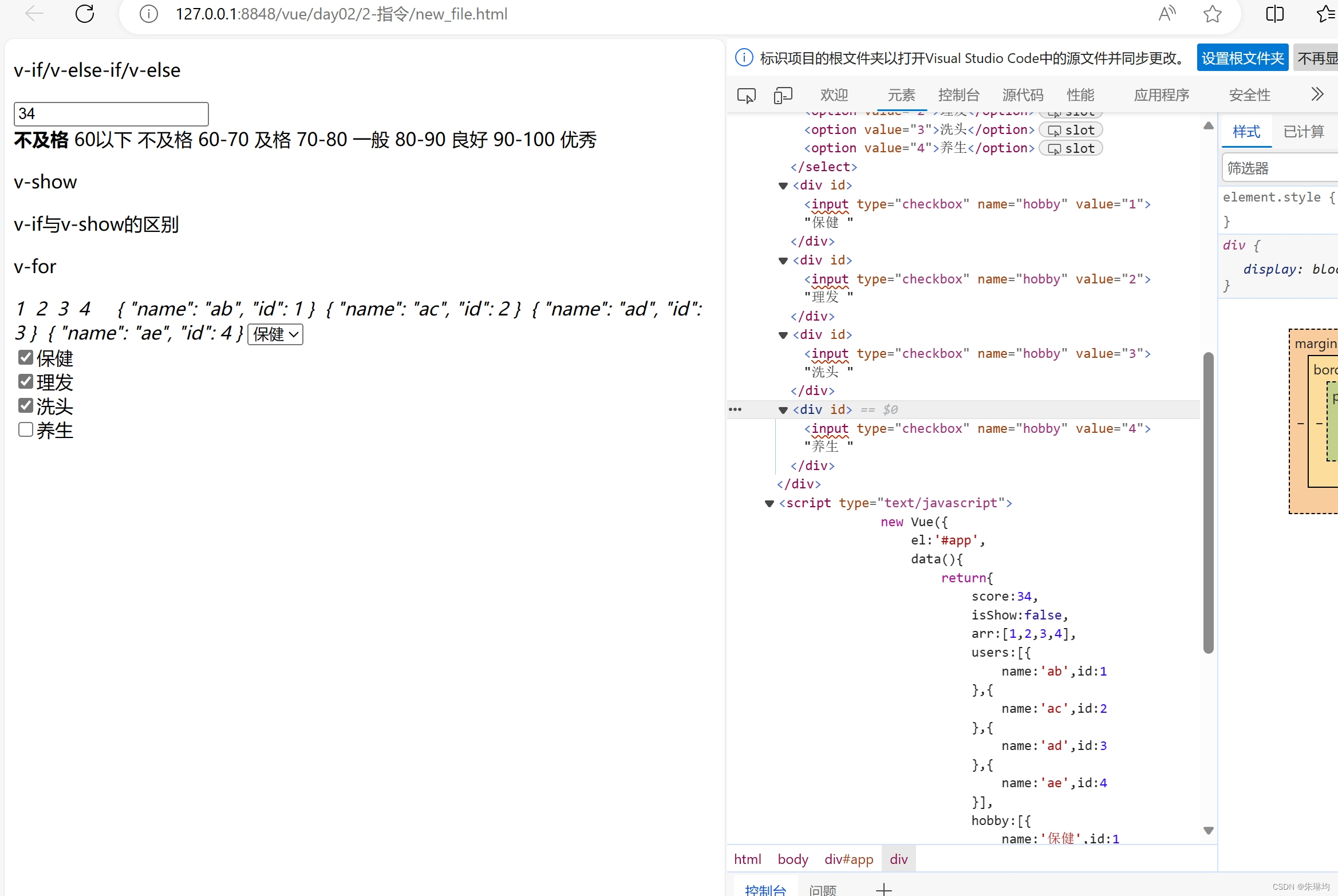Uncheck the 洗头 checkbox
Viewport: 1338px width, 896px height.
pos(26,405)
